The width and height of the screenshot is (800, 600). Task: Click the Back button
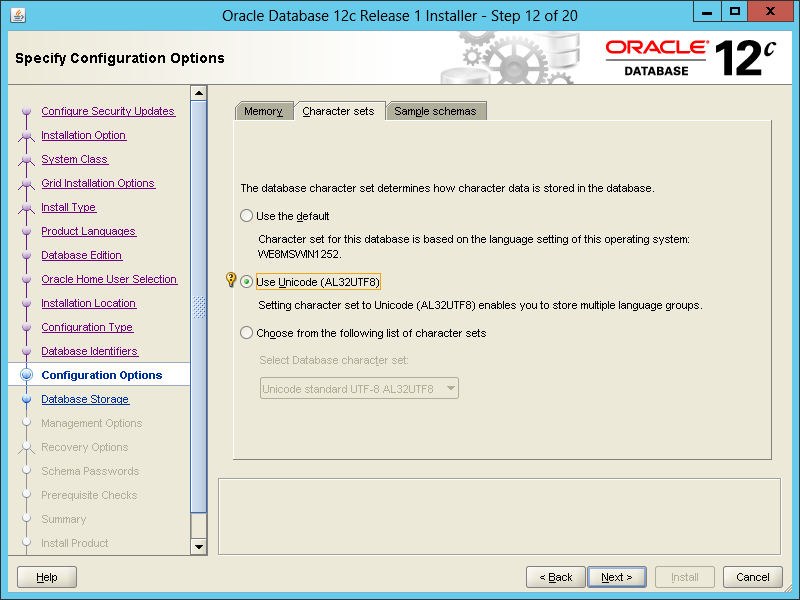pos(556,577)
